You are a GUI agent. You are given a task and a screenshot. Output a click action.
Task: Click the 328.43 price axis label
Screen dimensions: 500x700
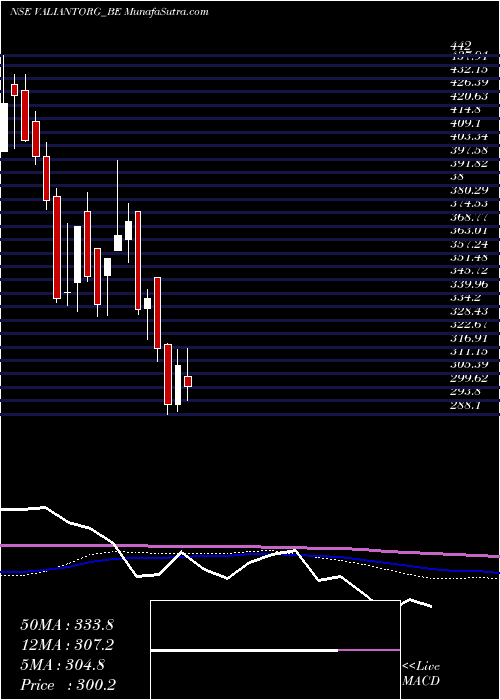tap(469, 311)
